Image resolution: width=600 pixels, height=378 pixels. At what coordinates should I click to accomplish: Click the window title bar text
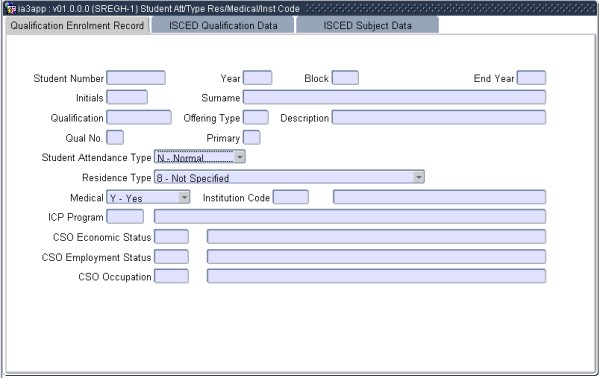[x=159, y=8]
